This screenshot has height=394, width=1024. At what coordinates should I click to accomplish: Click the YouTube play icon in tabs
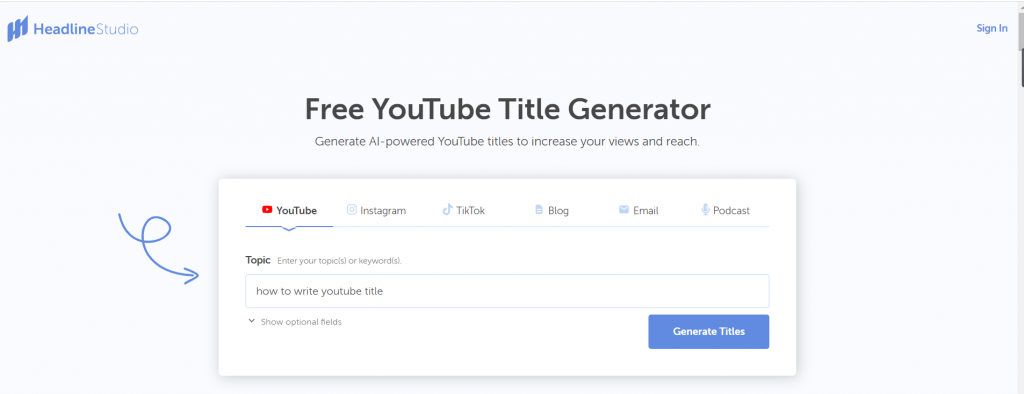coord(267,210)
